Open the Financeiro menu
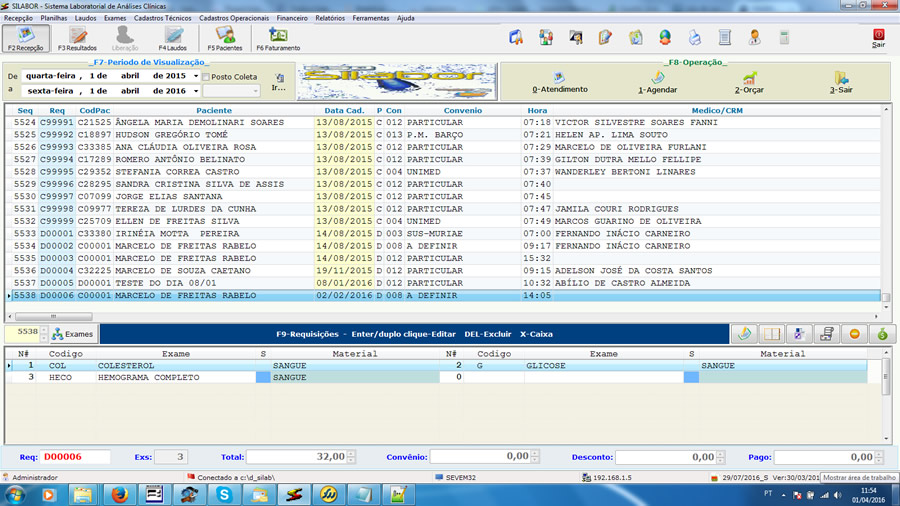This screenshot has height=506, width=900. pos(292,18)
